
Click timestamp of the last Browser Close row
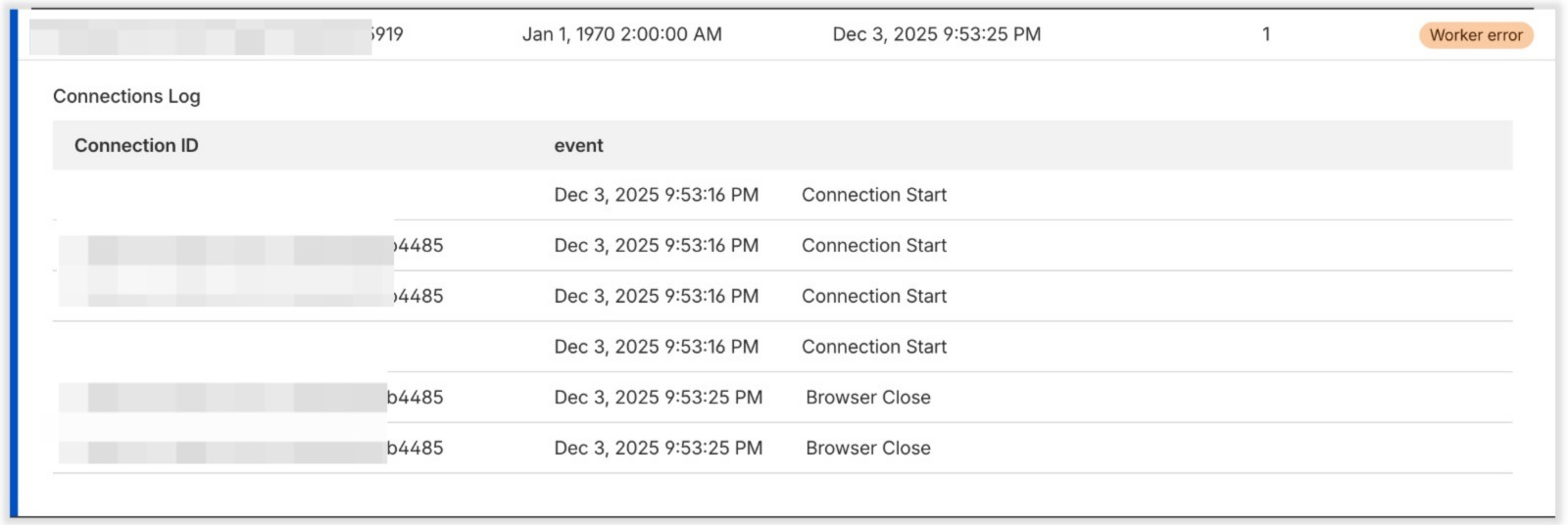658,449
